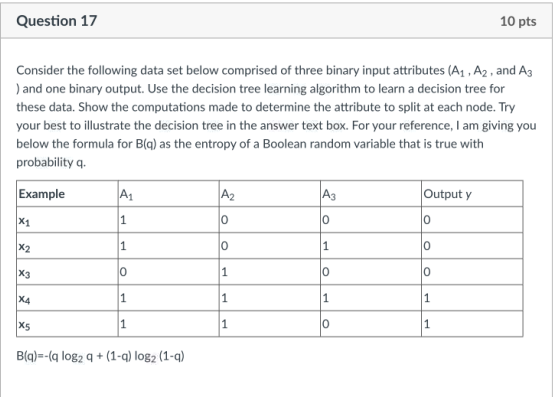
Task: Click the 10 pts label
Action: pyautogui.click(x=518, y=21)
